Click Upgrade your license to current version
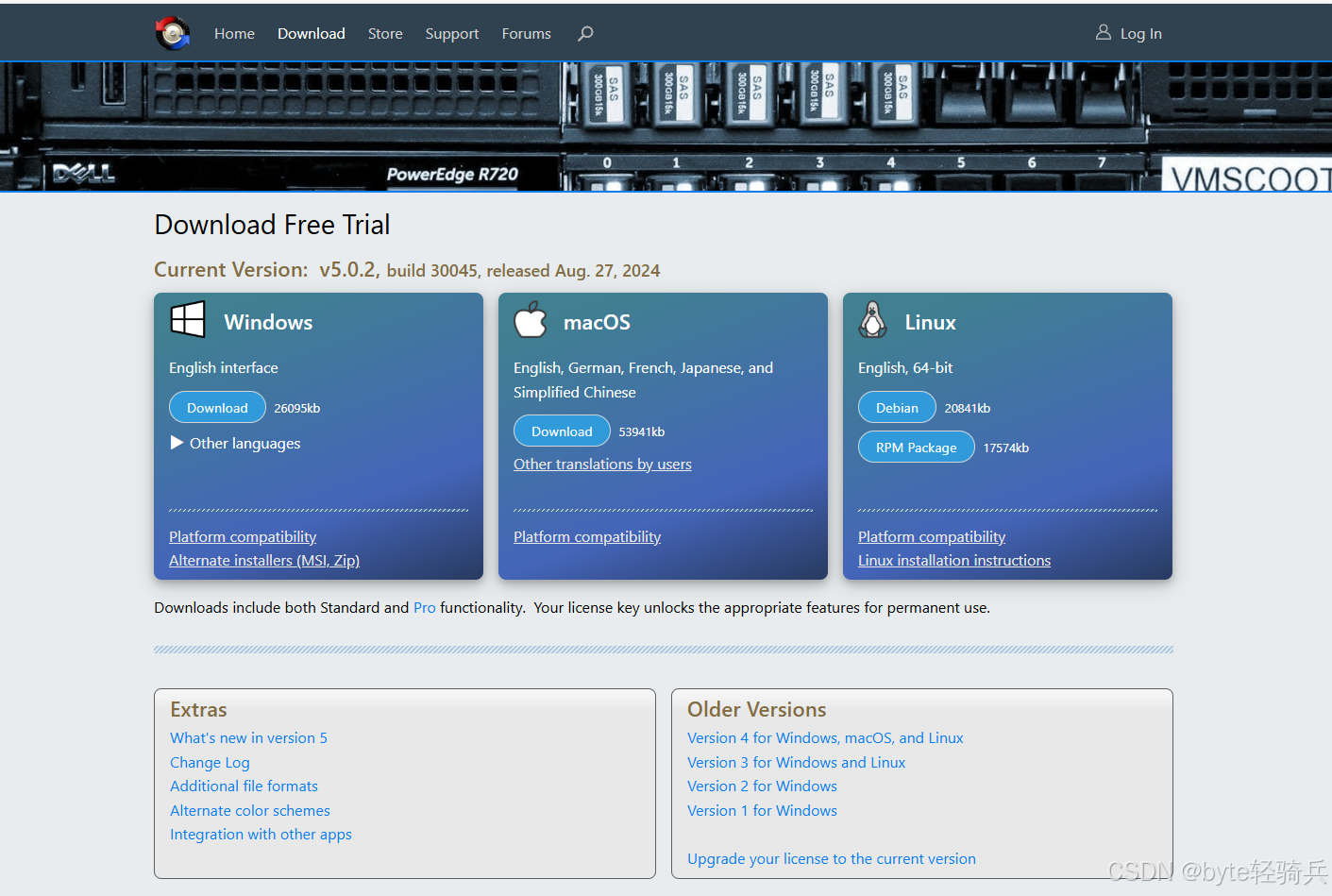This screenshot has width=1332, height=896. click(x=832, y=859)
